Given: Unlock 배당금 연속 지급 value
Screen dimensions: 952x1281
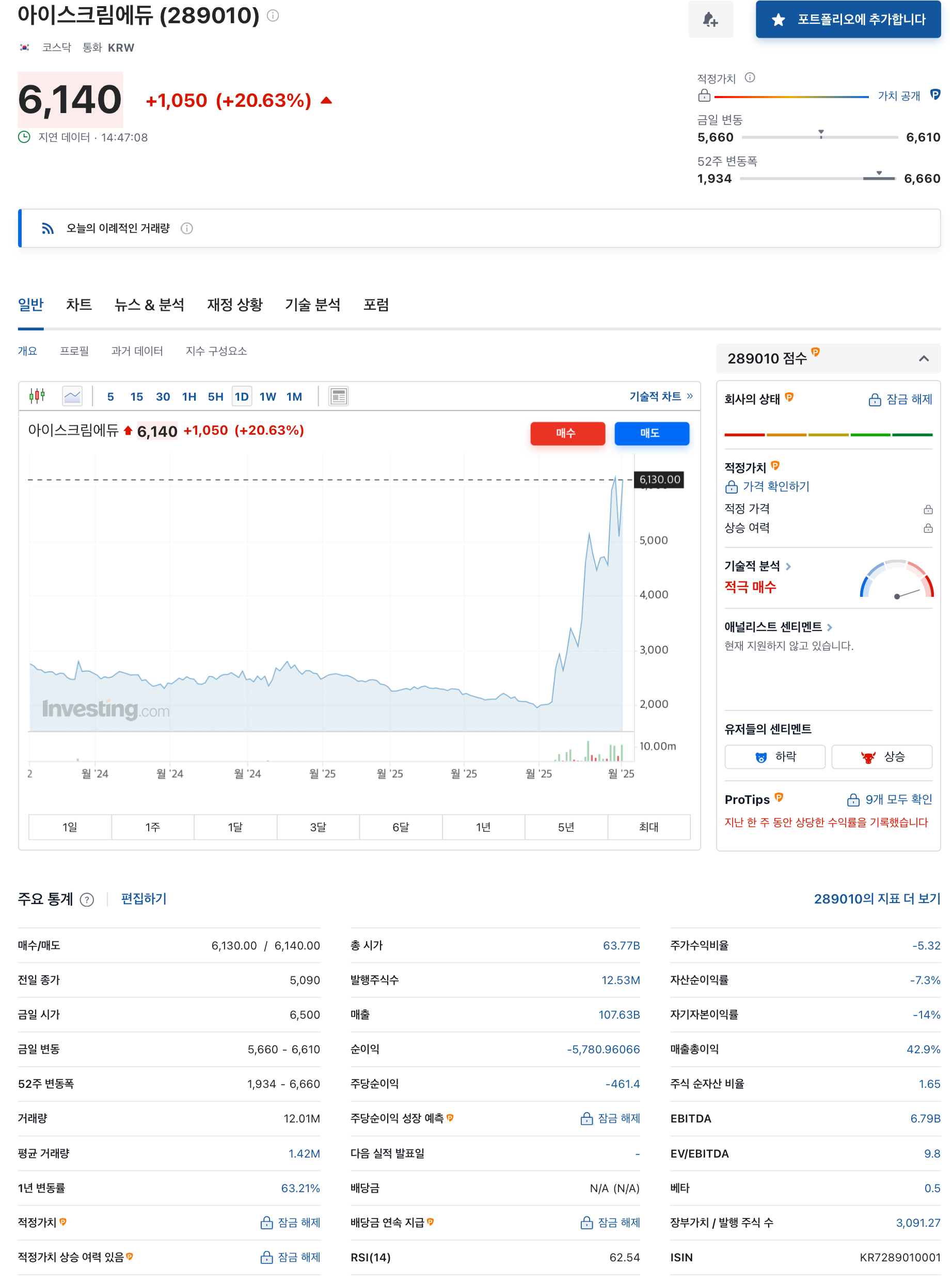Looking at the screenshot, I should (x=610, y=1222).
